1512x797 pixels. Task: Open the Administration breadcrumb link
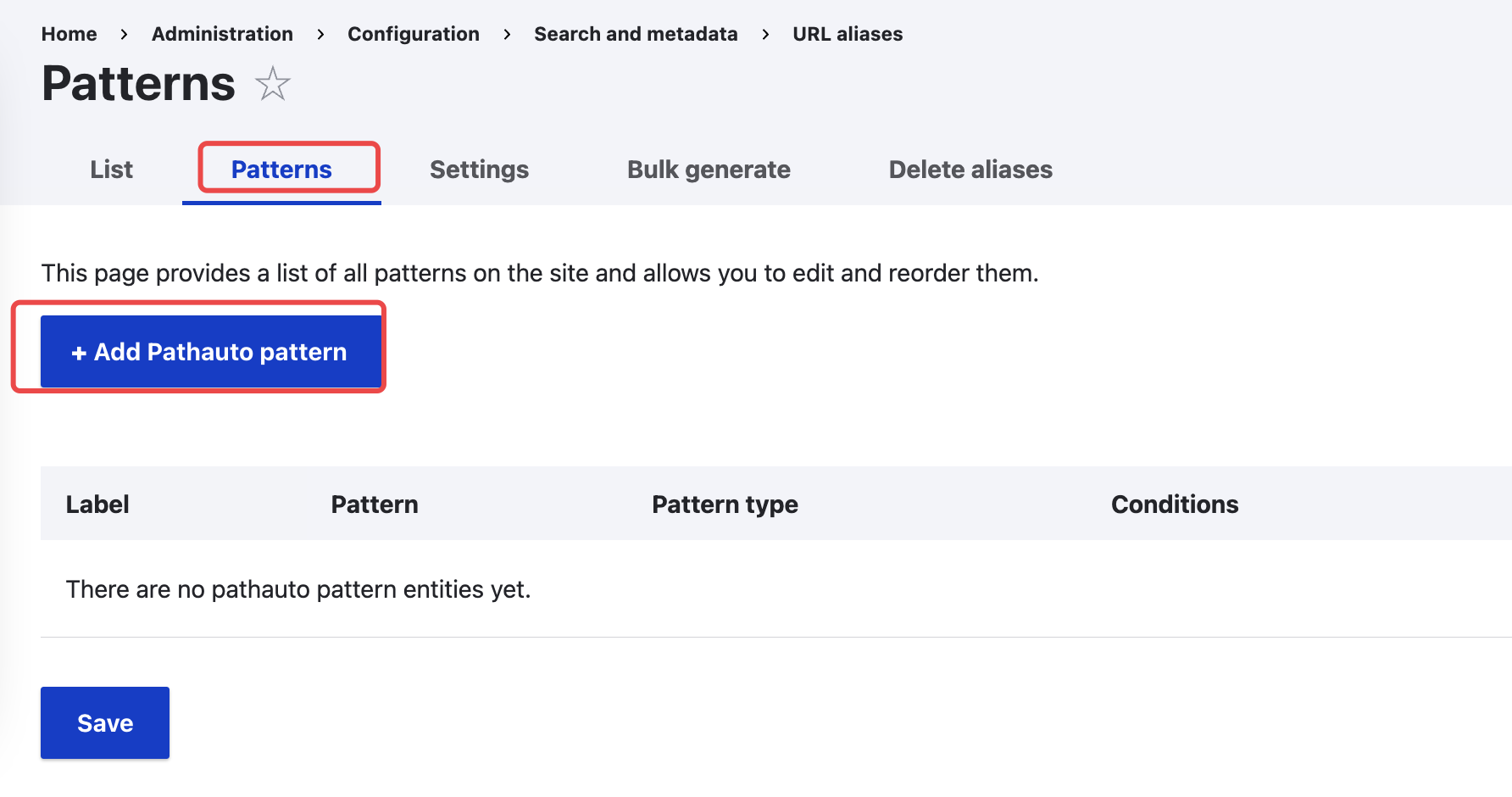coord(222,34)
